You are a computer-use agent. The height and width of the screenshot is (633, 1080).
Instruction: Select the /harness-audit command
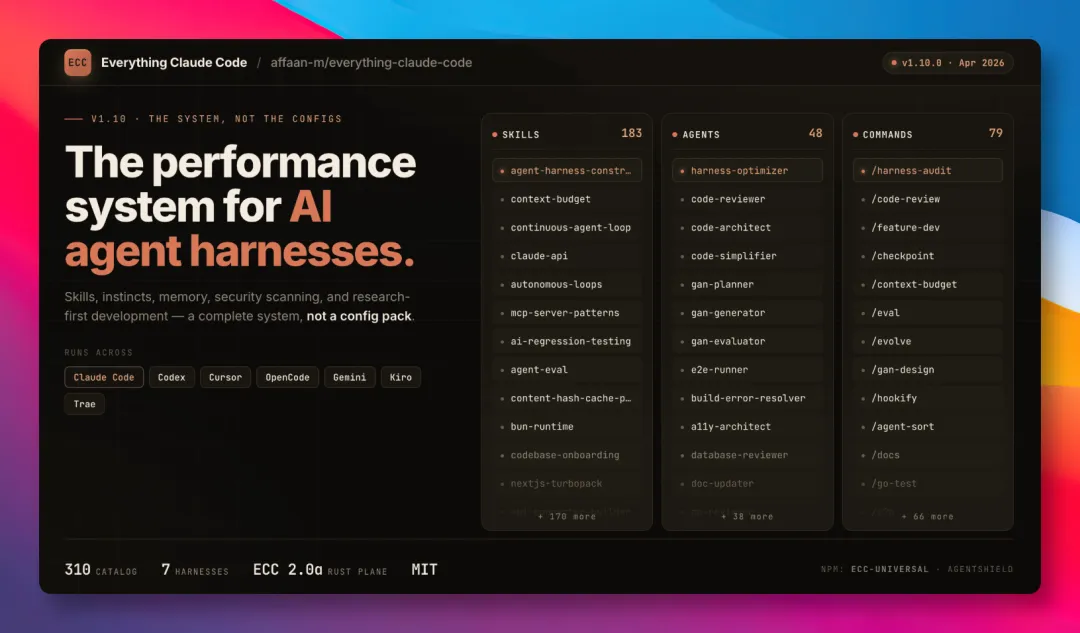[928, 171]
